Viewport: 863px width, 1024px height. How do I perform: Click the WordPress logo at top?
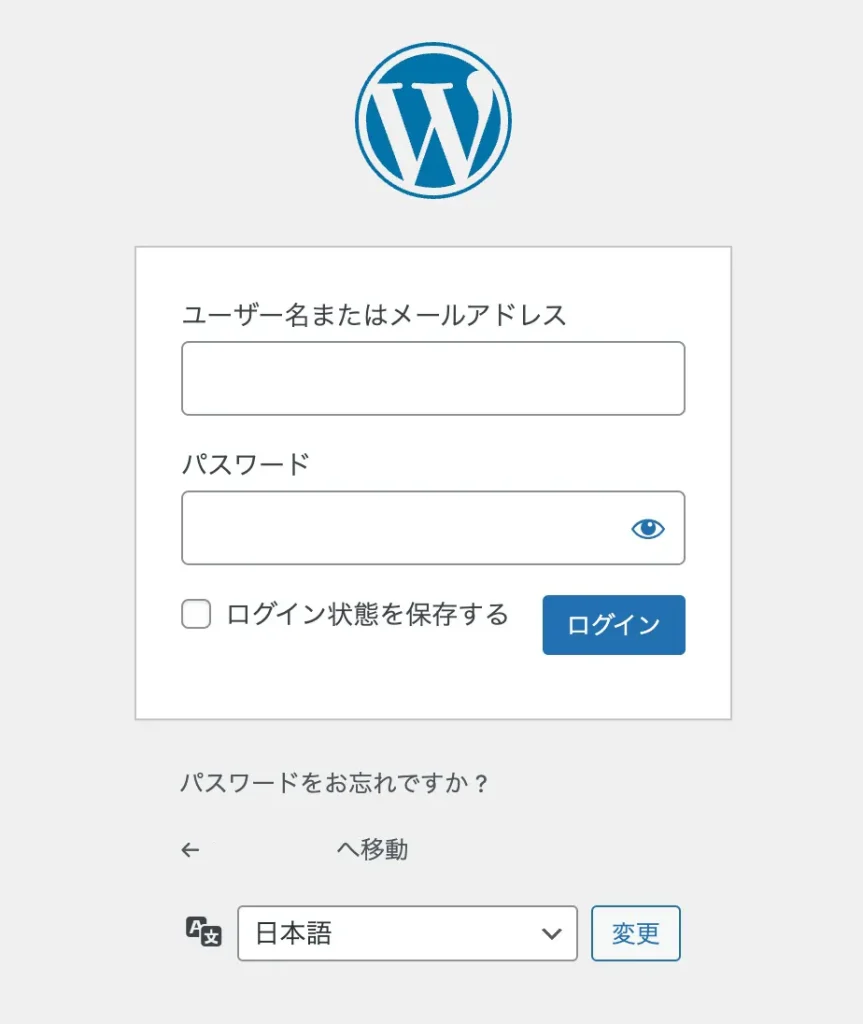point(433,121)
